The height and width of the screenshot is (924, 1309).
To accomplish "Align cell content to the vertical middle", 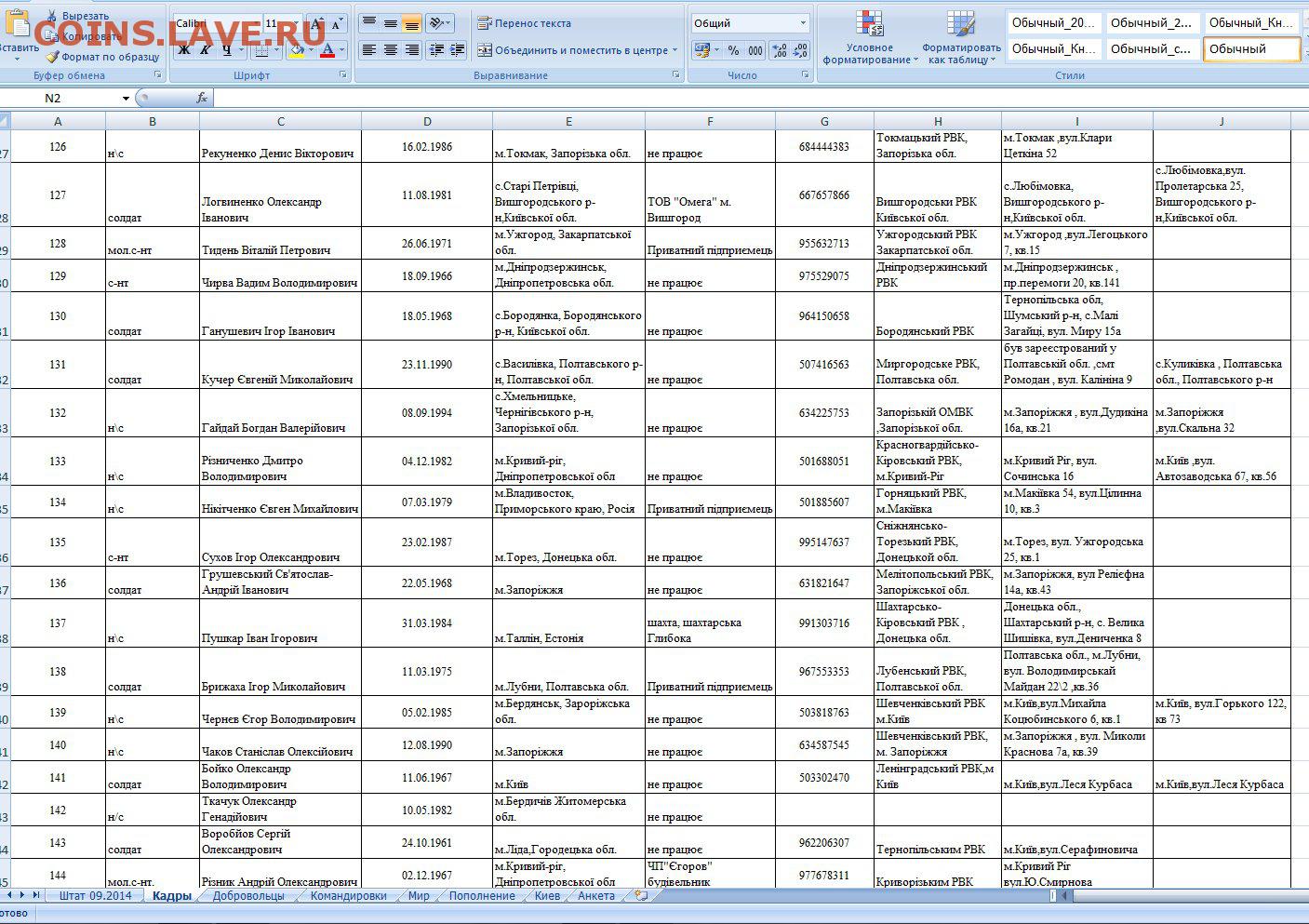I will click(391, 23).
